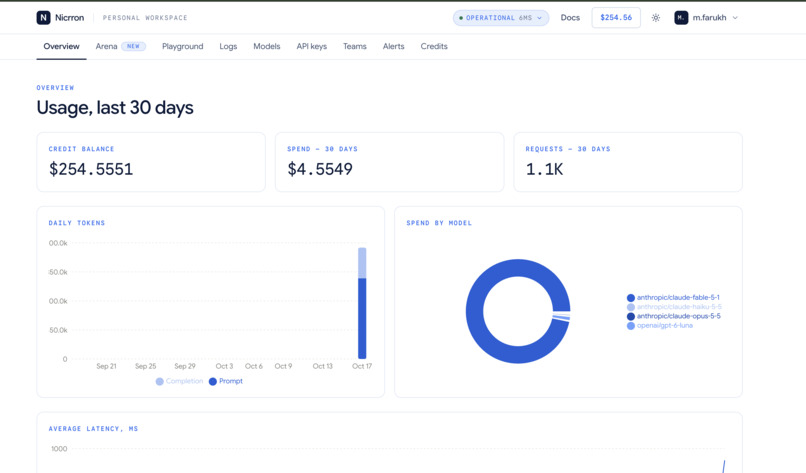The width and height of the screenshot is (806, 473).
Task: Open the OPERATIONAL 6MS status dropdown
Action: click(501, 17)
